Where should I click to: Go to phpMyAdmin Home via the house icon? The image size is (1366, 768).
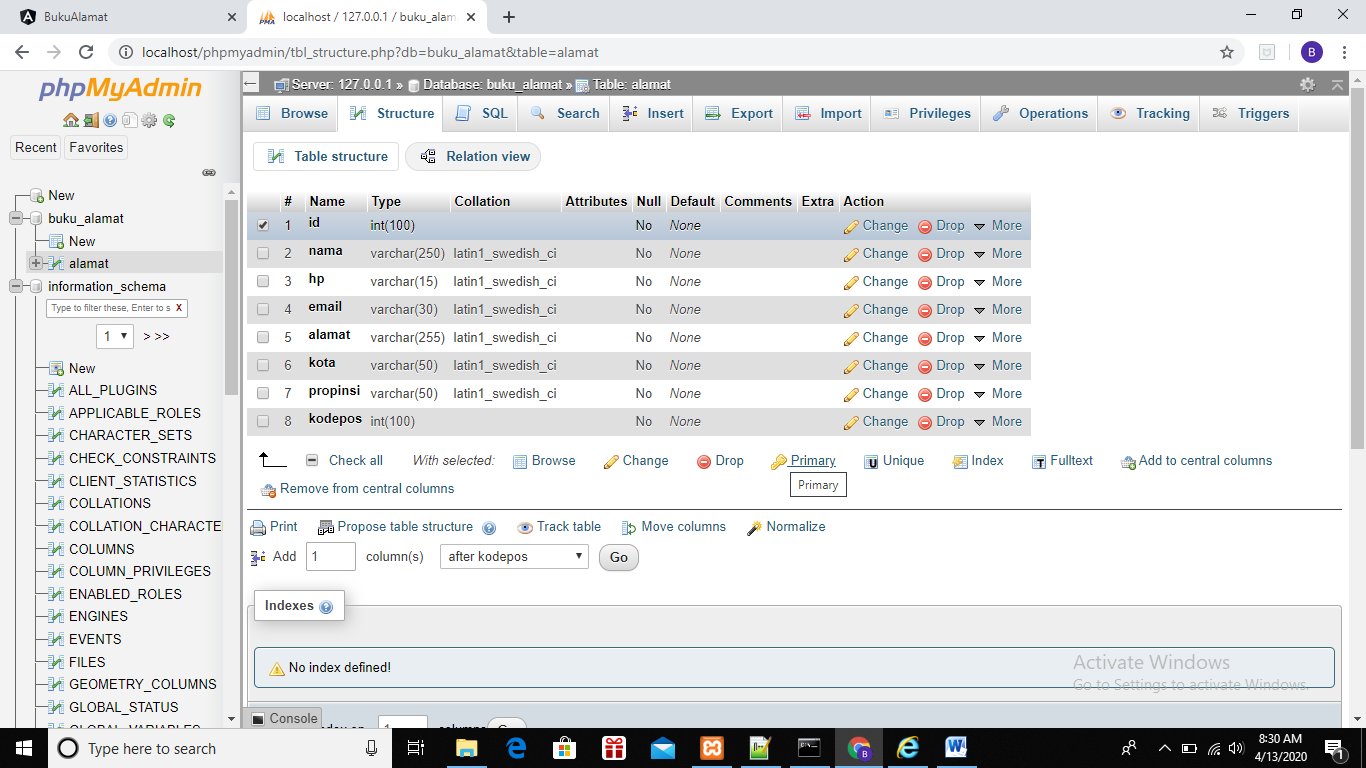(71, 121)
